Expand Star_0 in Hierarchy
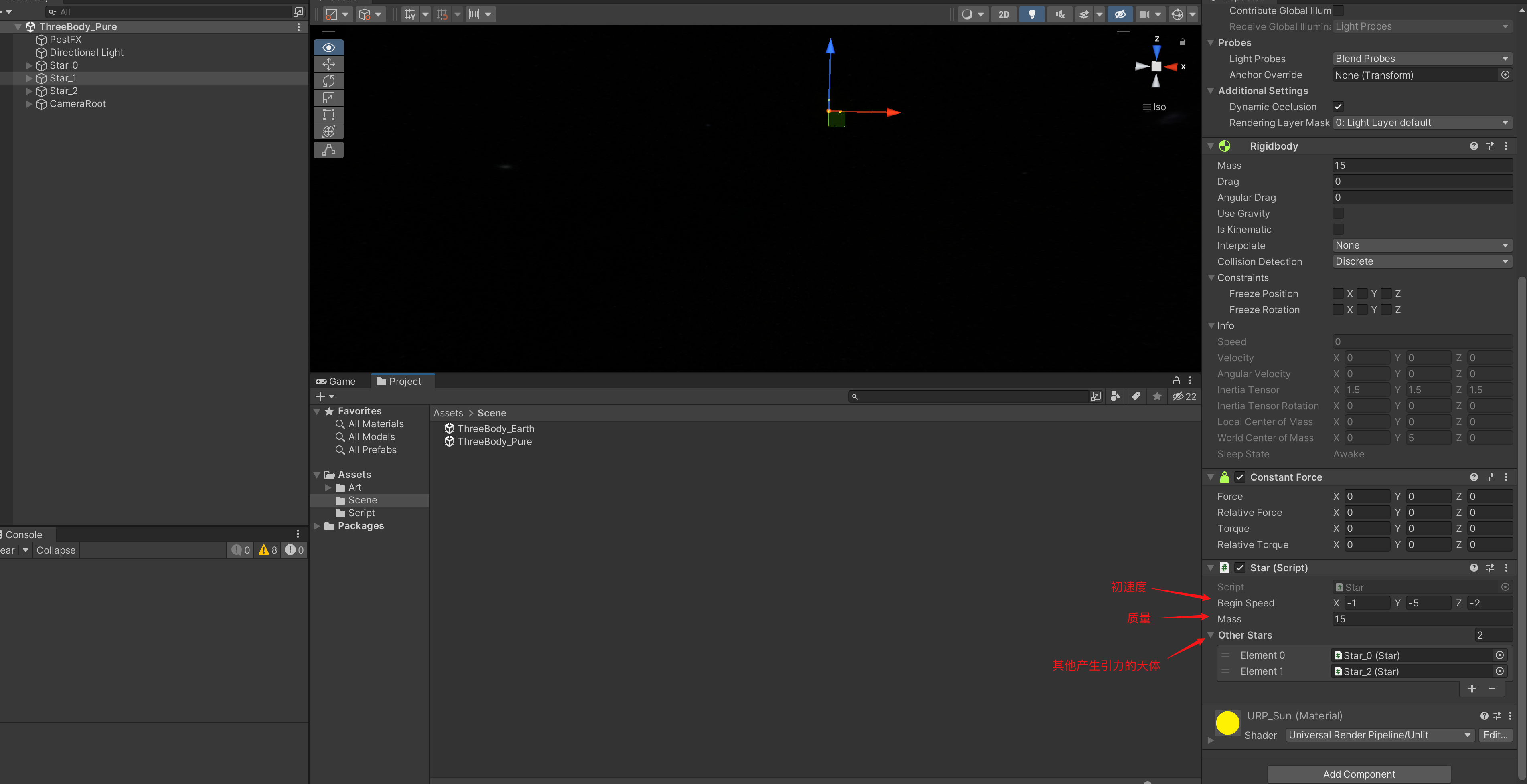1527x784 pixels. [29, 65]
